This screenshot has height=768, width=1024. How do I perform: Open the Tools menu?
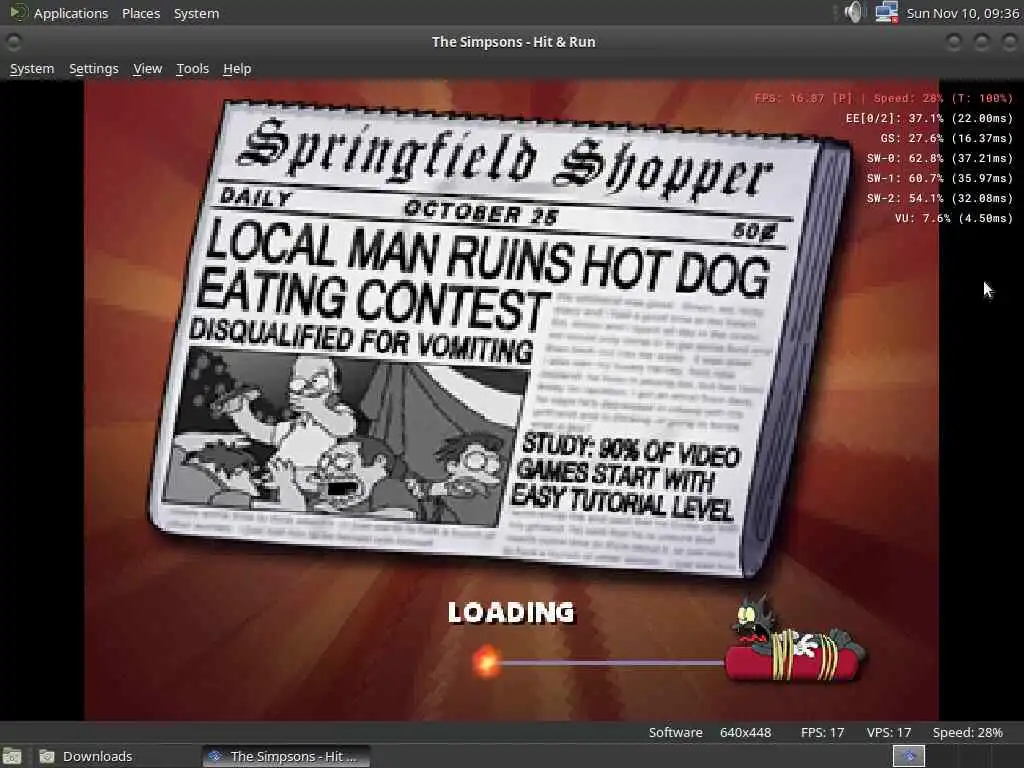tap(193, 69)
